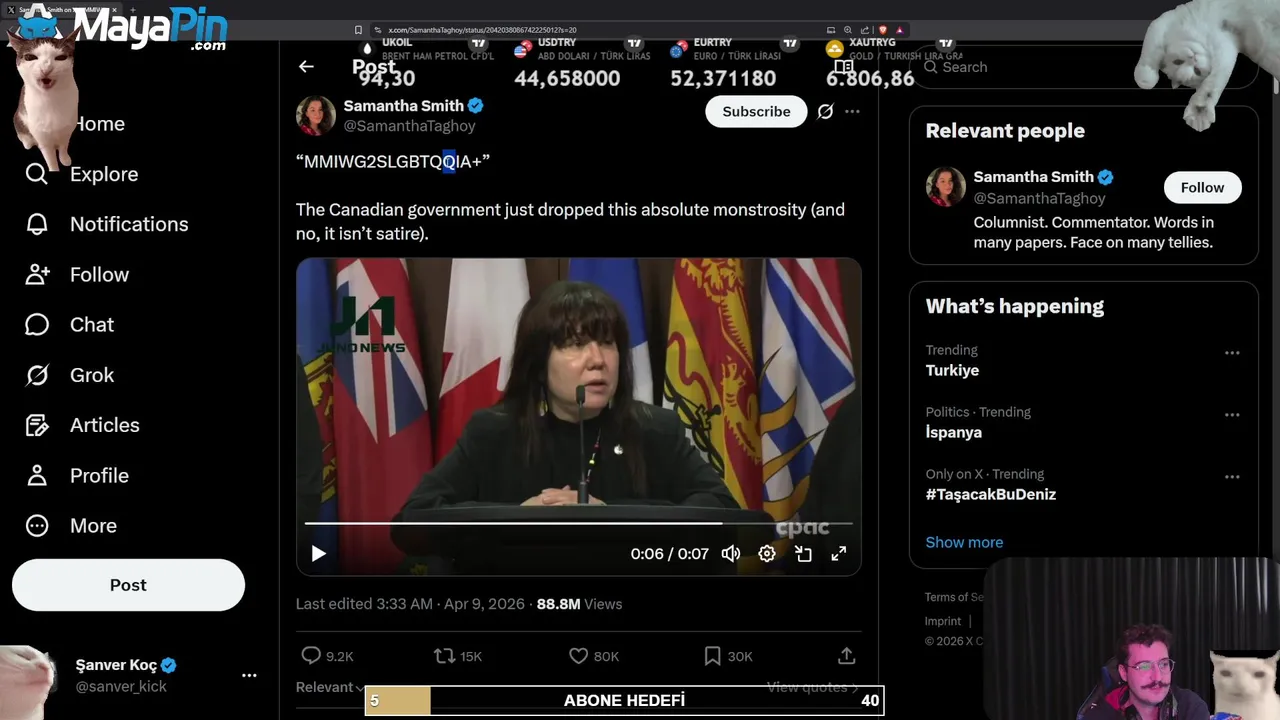1280x720 pixels.
Task: Click the @SamanthaTaghoy handle on the post
Action: pyautogui.click(x=410, y=126)
